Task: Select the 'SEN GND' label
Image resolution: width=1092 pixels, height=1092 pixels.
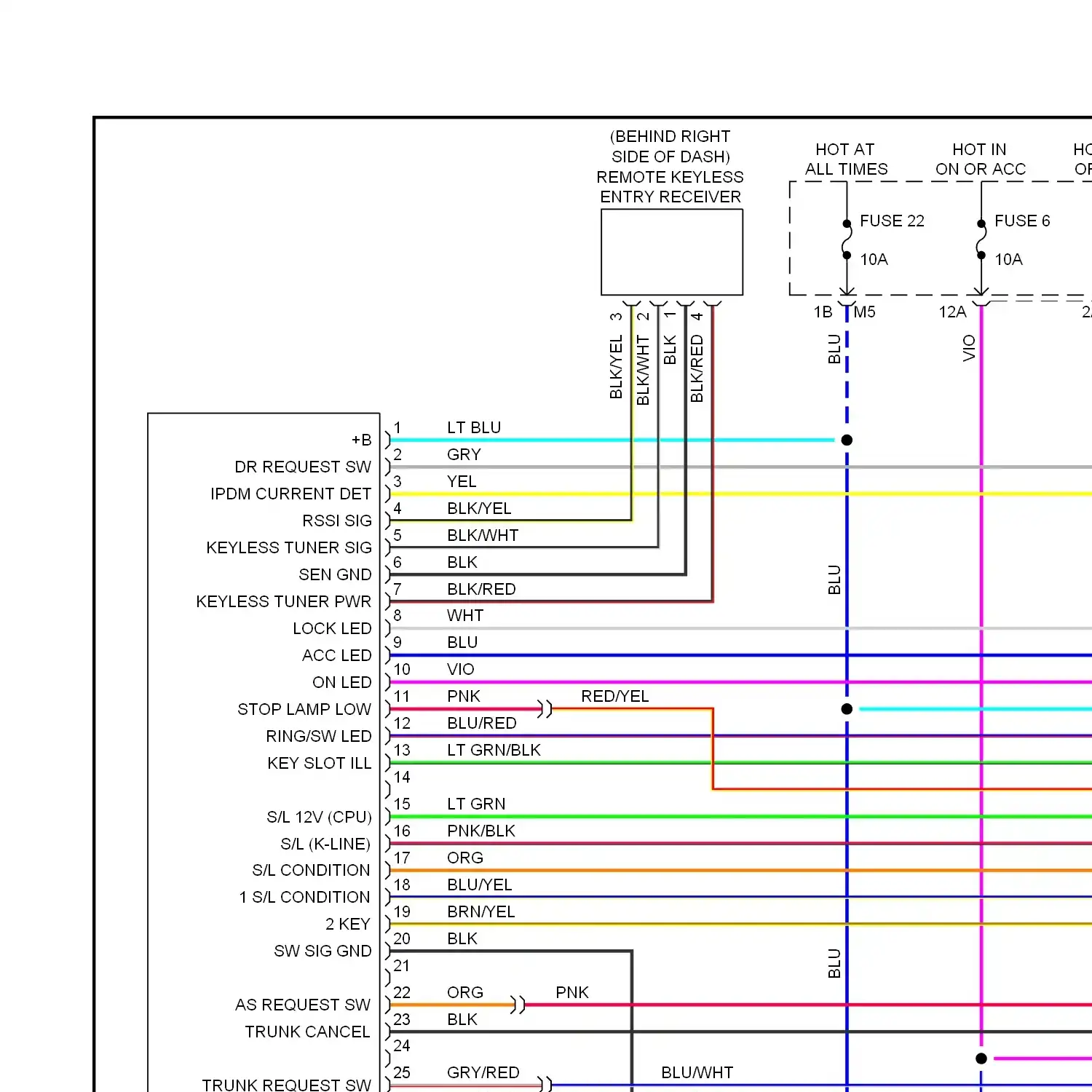Action: tap(335, 574)
